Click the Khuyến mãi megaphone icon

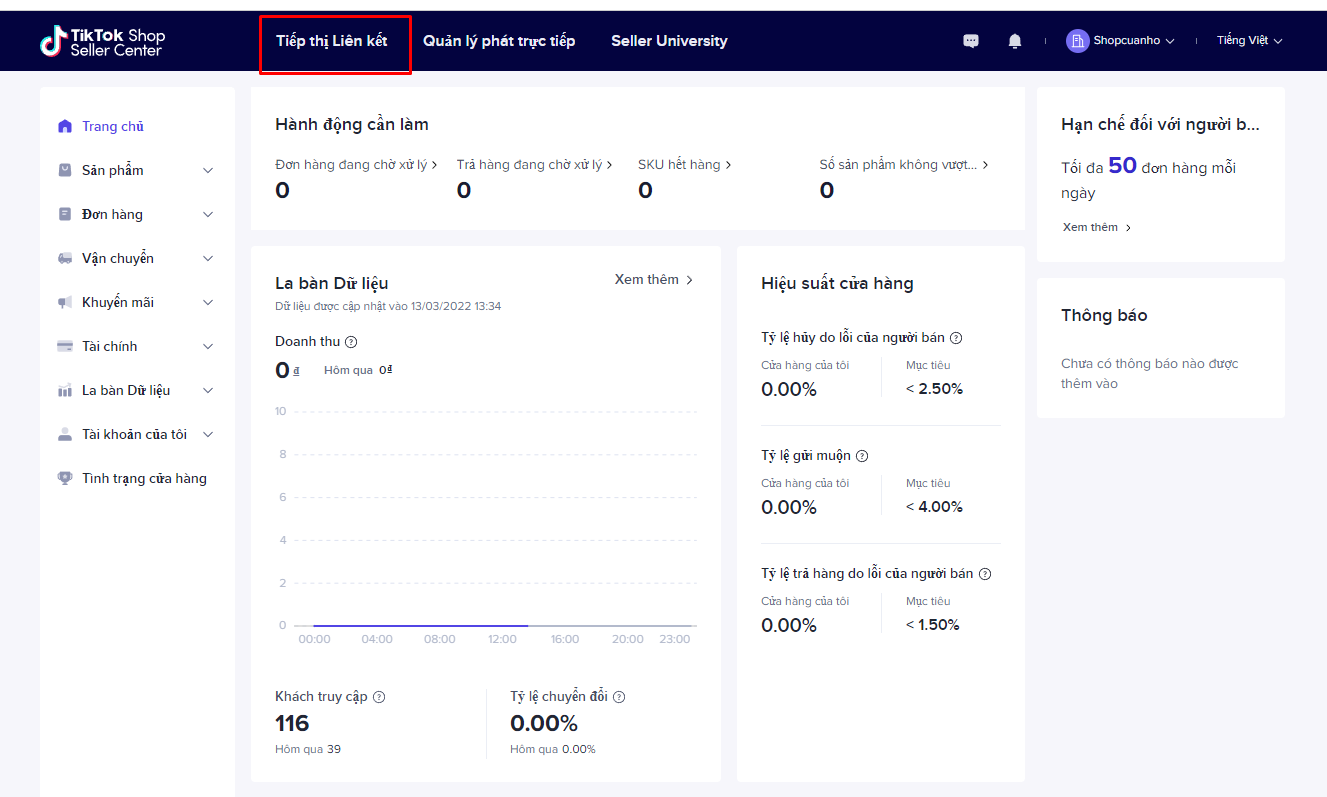click(x=65, y=302)
